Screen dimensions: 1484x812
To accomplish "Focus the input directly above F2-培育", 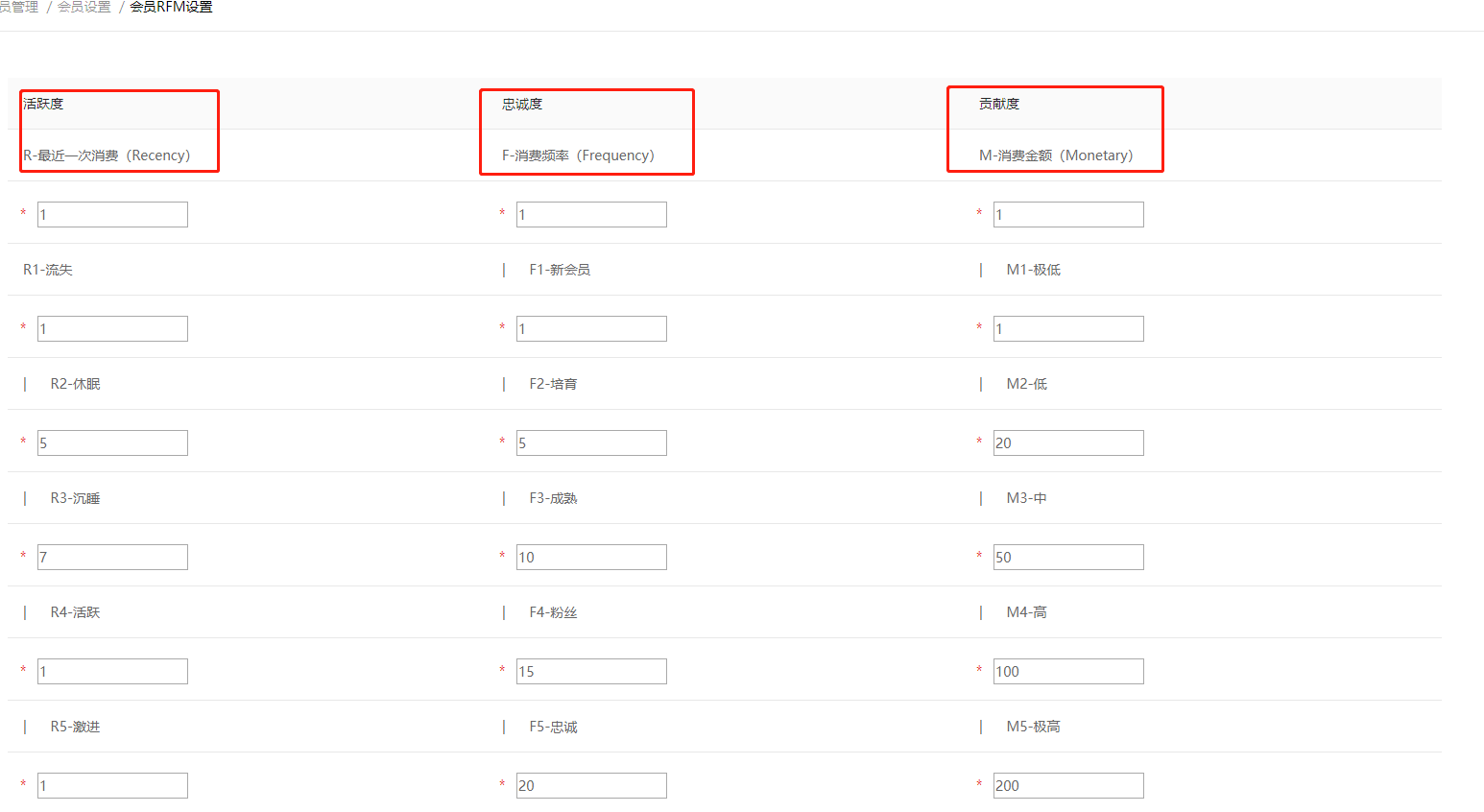I will (591, 328).
